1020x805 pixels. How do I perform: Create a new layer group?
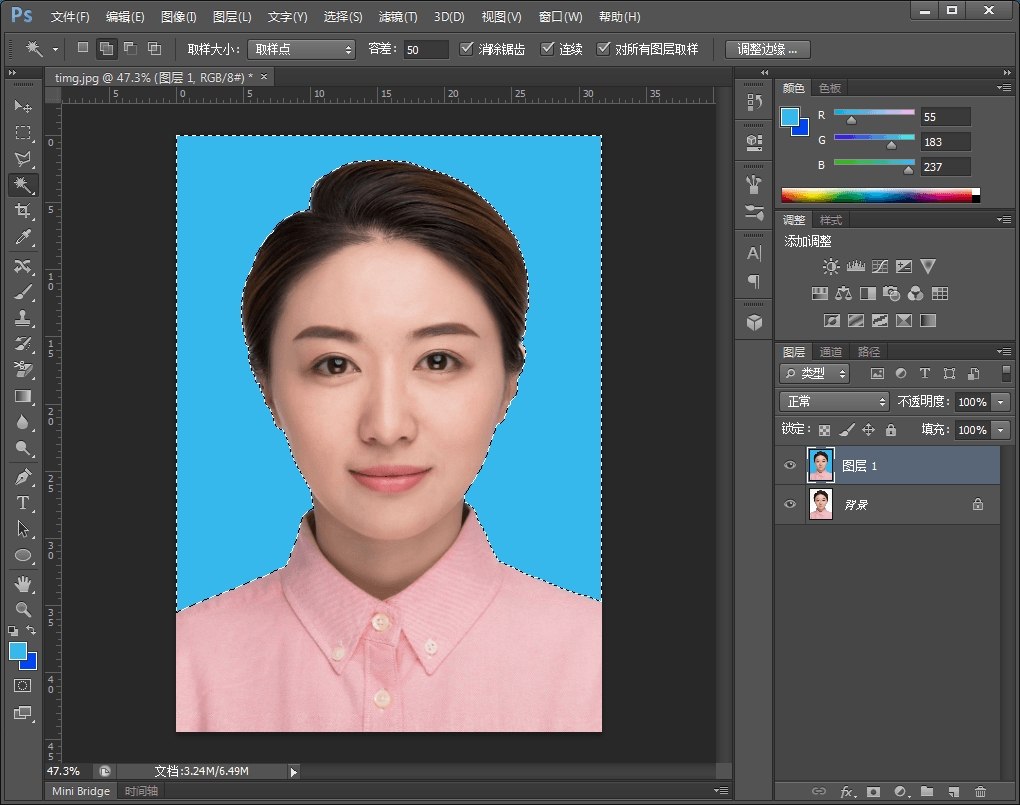pyautogui.click(x=927, y=791)
